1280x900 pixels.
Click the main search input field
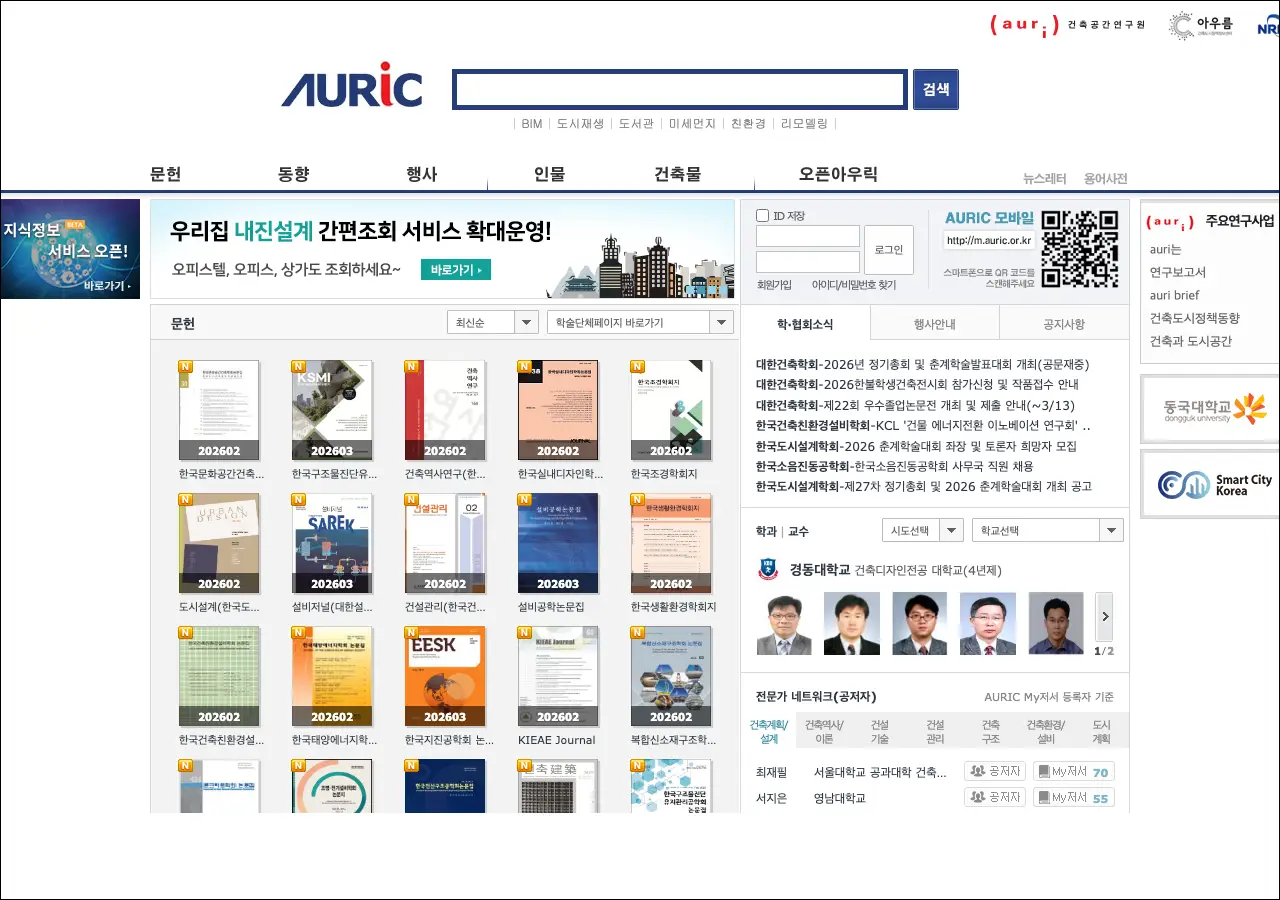pyautogui.click(x=680, y=90)
